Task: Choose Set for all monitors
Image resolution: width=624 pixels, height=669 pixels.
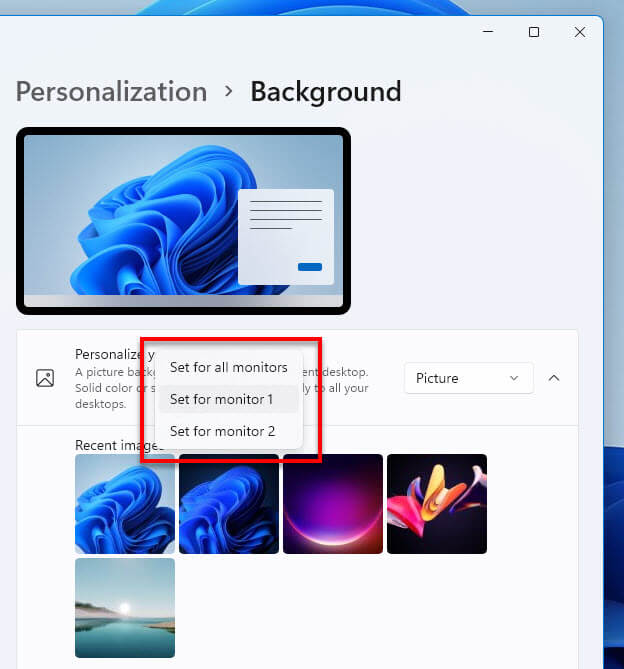Action: coord(228,367)
